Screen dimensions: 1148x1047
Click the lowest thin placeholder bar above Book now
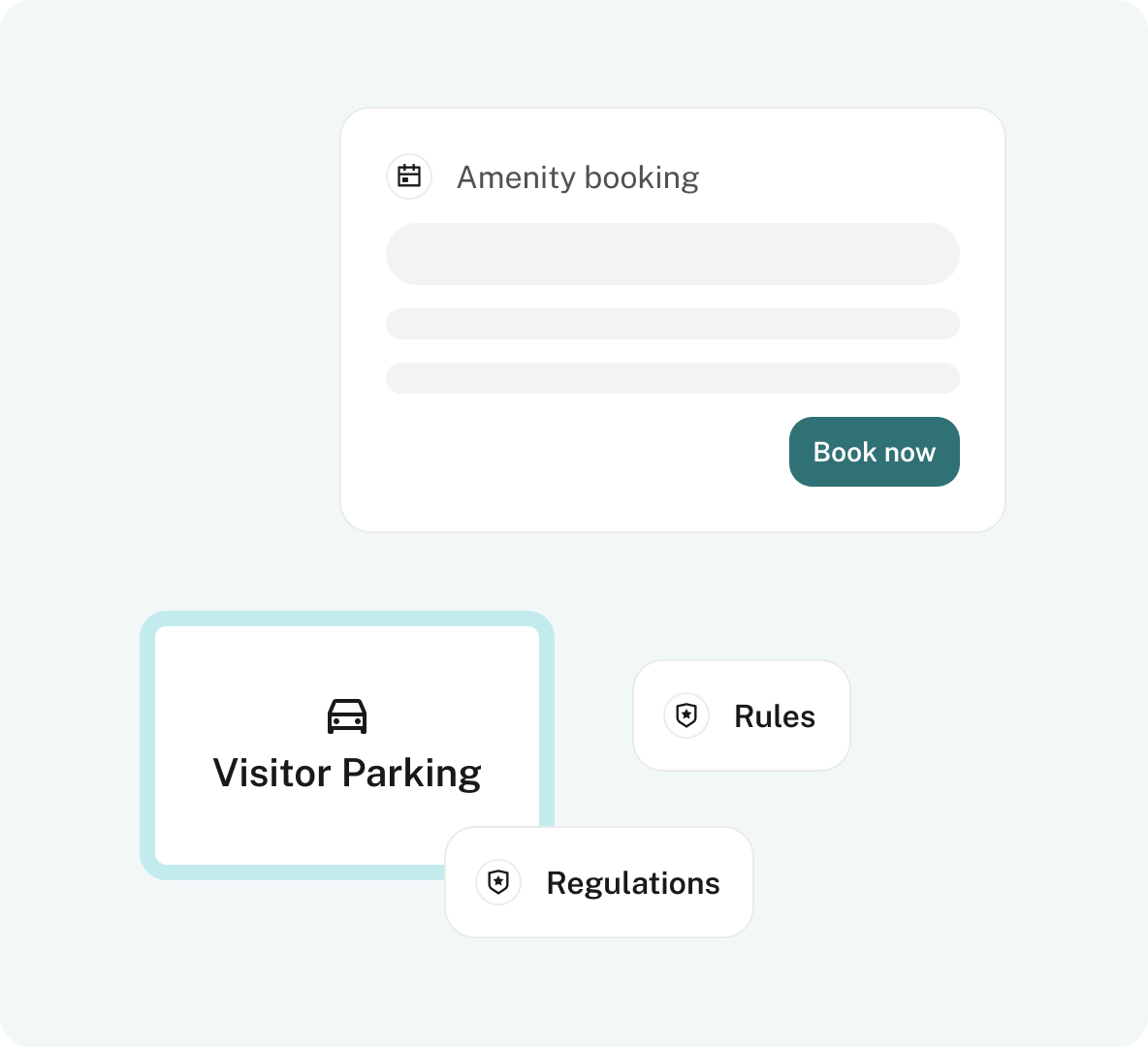(x=673, y=378)
